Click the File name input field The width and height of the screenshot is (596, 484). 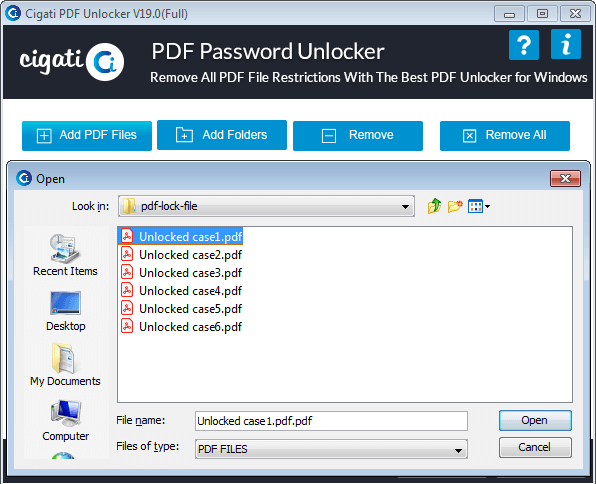(331, 421)
